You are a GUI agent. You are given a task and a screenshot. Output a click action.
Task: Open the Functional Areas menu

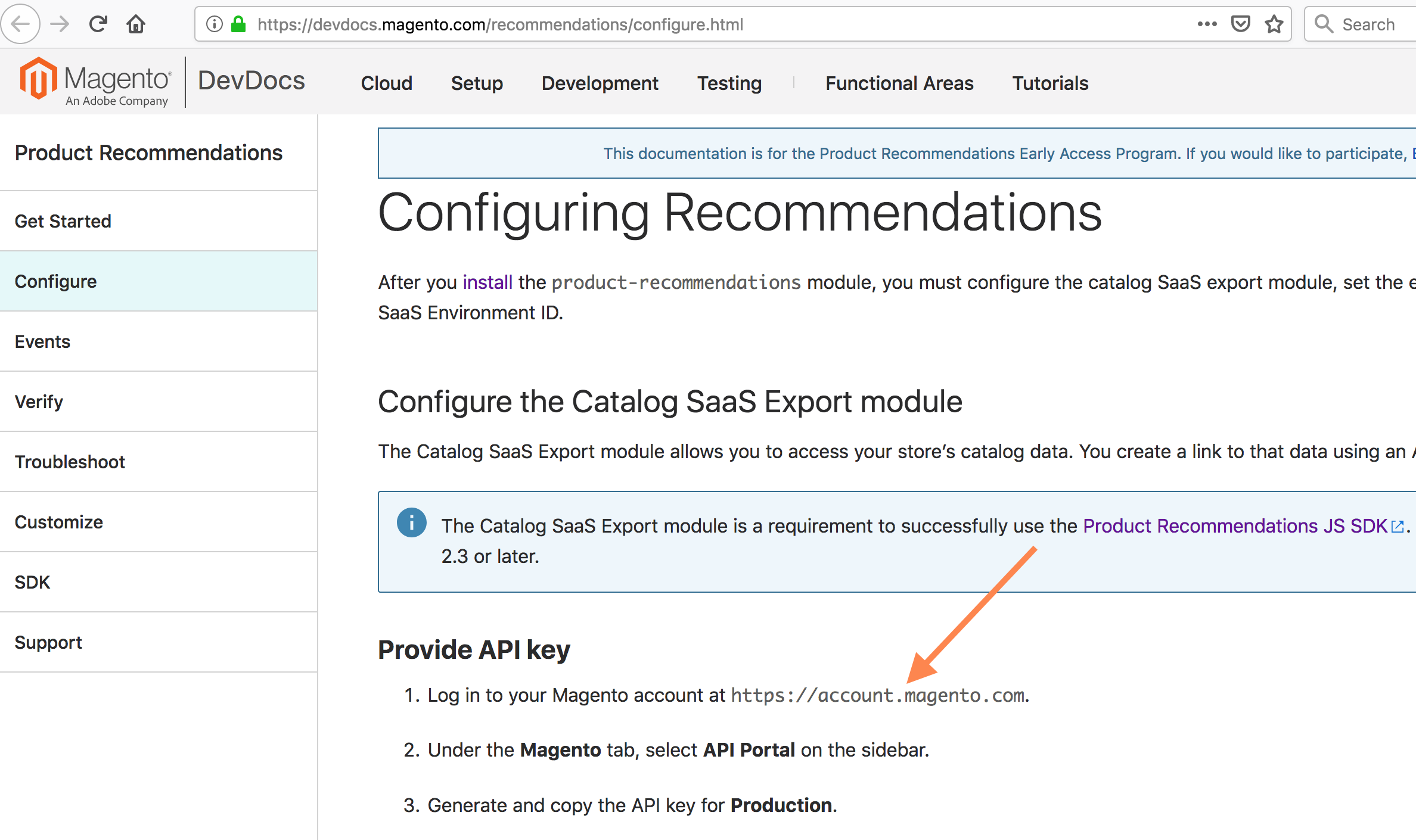click(x=899, y=83)
